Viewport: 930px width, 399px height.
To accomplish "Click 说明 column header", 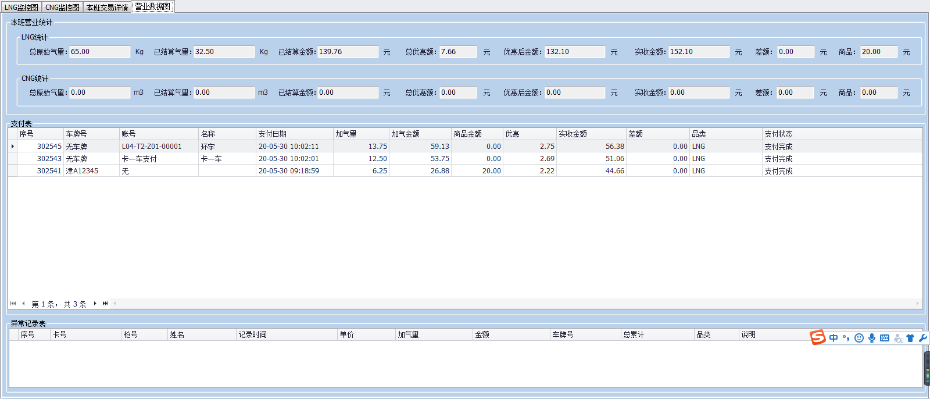I will pos(774,335).
